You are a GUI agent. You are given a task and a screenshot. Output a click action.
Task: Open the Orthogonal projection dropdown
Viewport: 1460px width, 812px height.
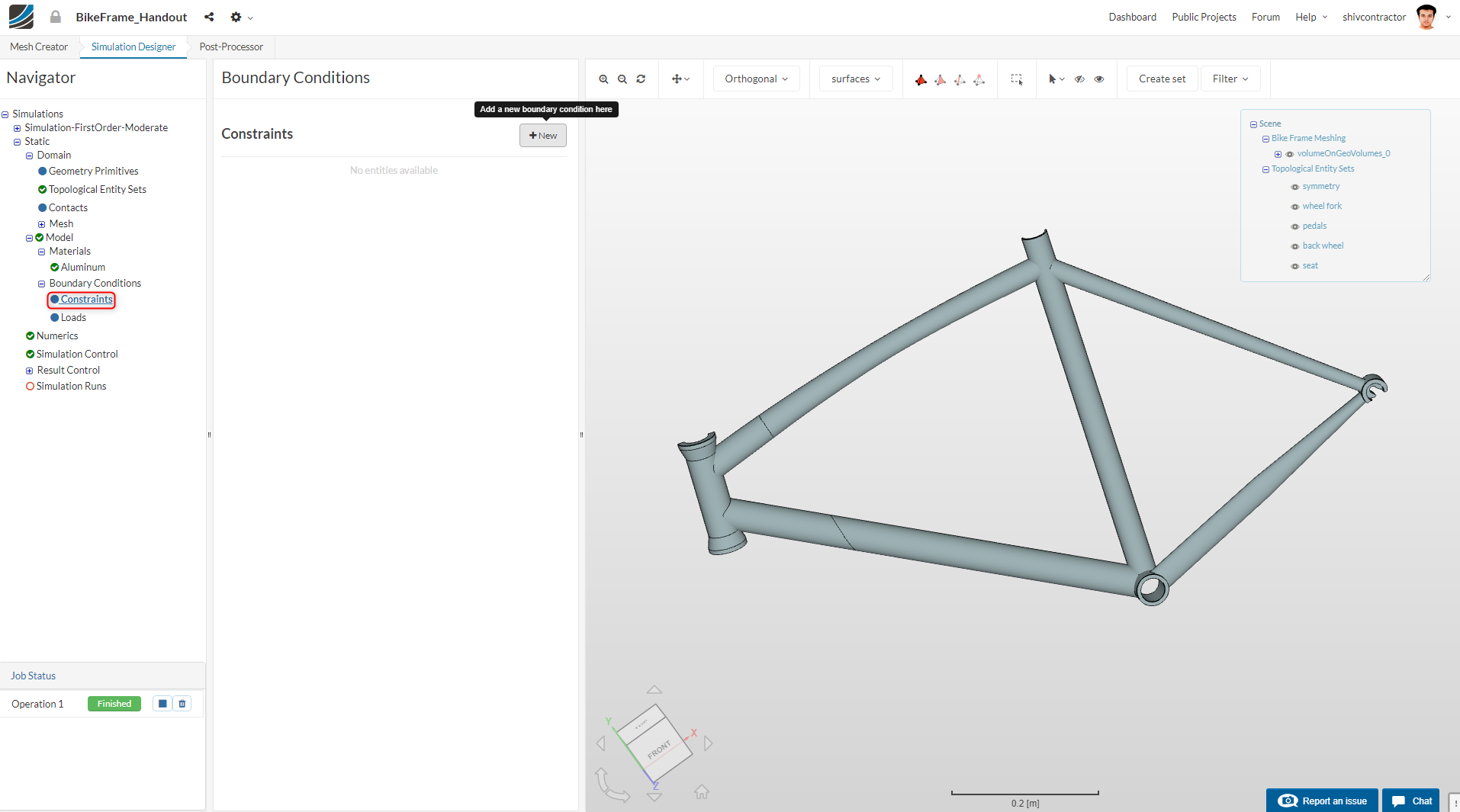755,79
